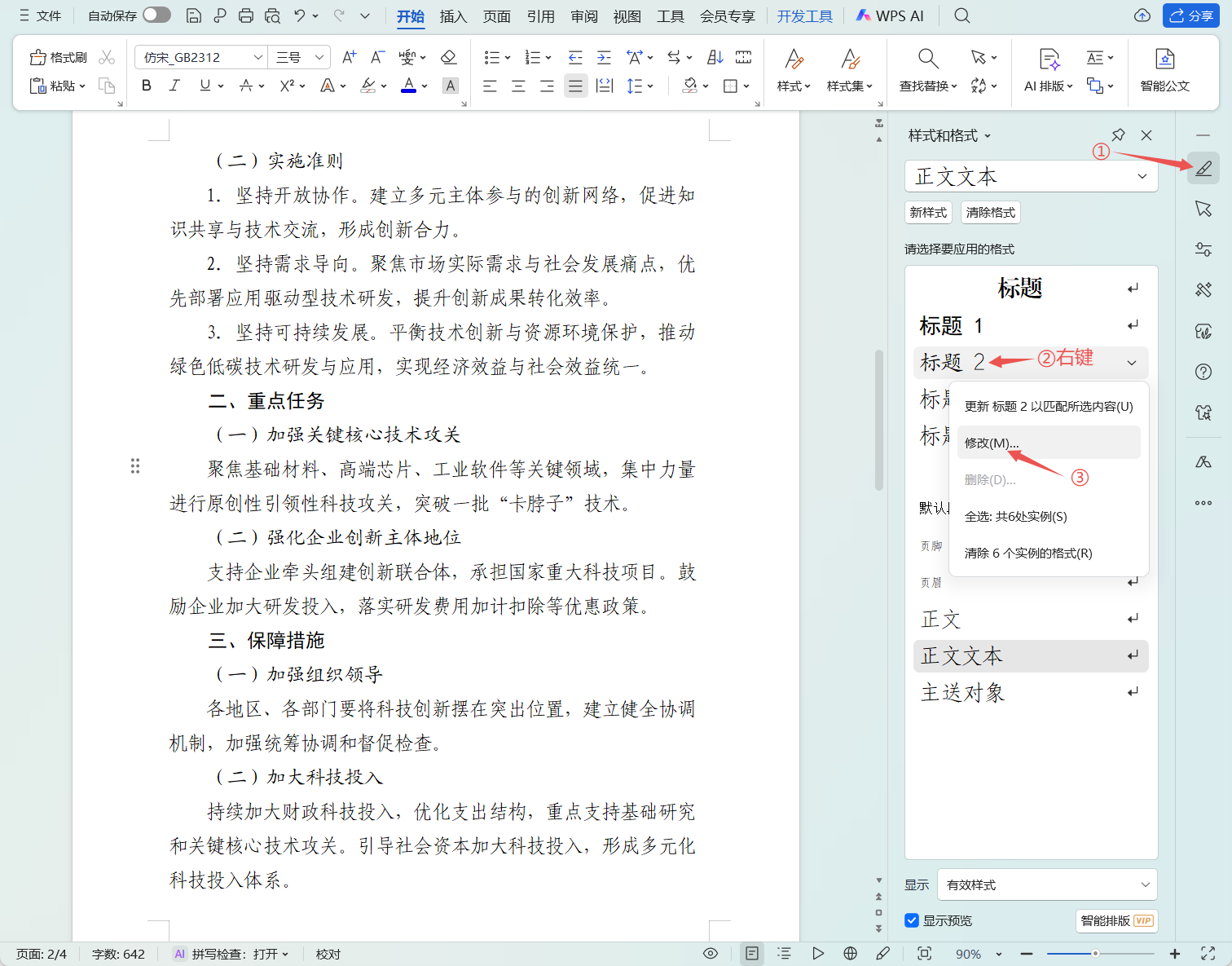1232x966 pixels.
Task: Open Find and Replace (查找替换) tool
Action: click(928, 69)
